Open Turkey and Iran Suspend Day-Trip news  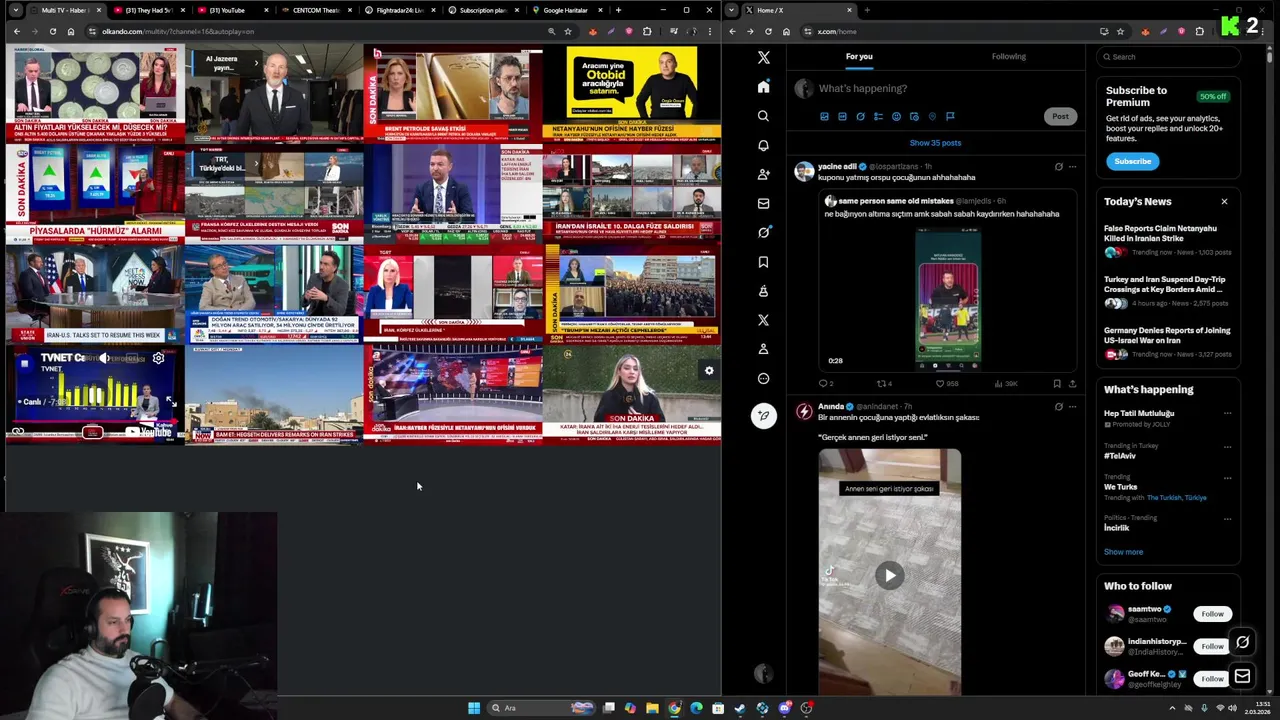tap(1166, 291)
